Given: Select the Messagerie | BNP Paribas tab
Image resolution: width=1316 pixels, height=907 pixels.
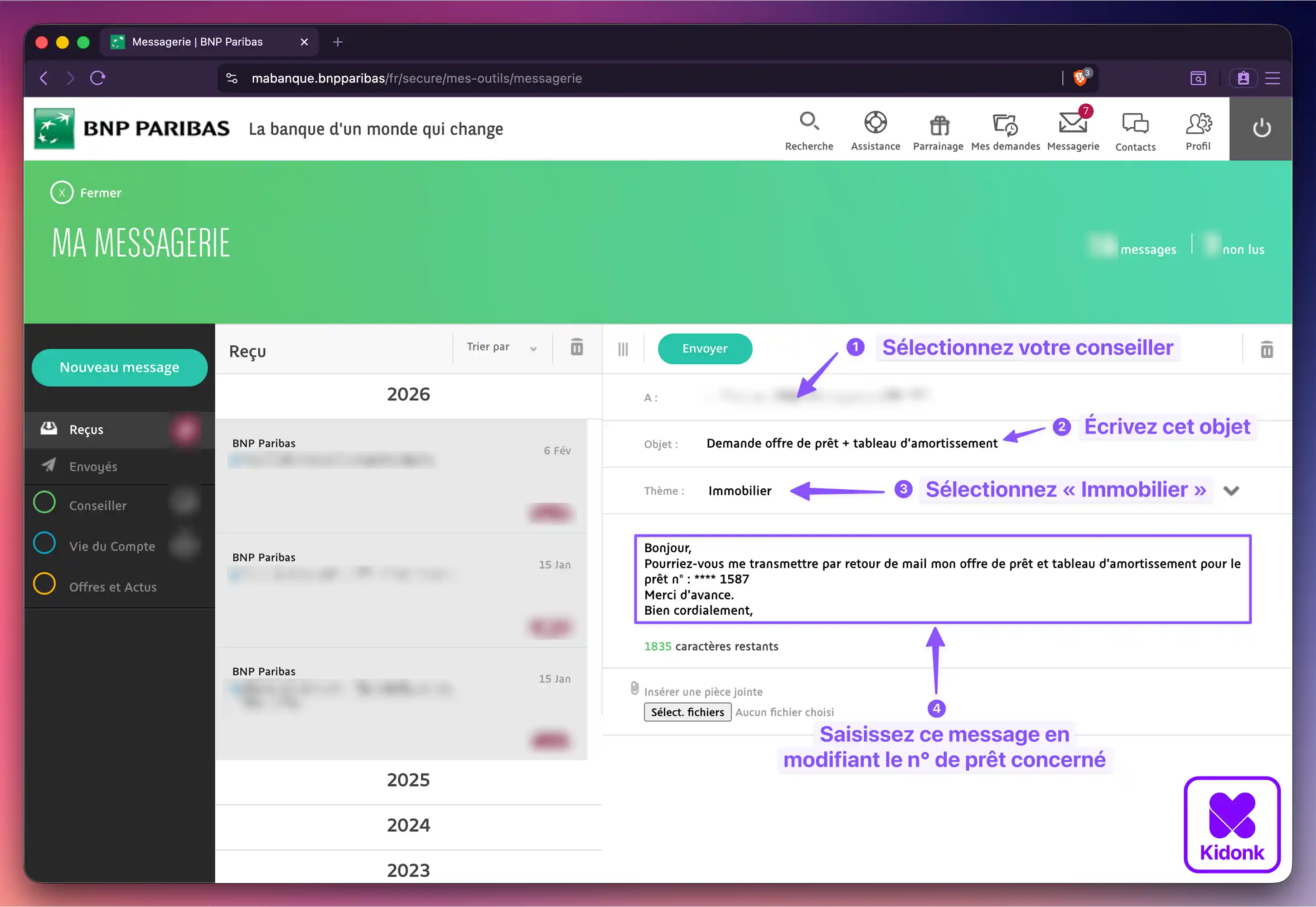Looking at the screenshot, I should coord(209,42).
